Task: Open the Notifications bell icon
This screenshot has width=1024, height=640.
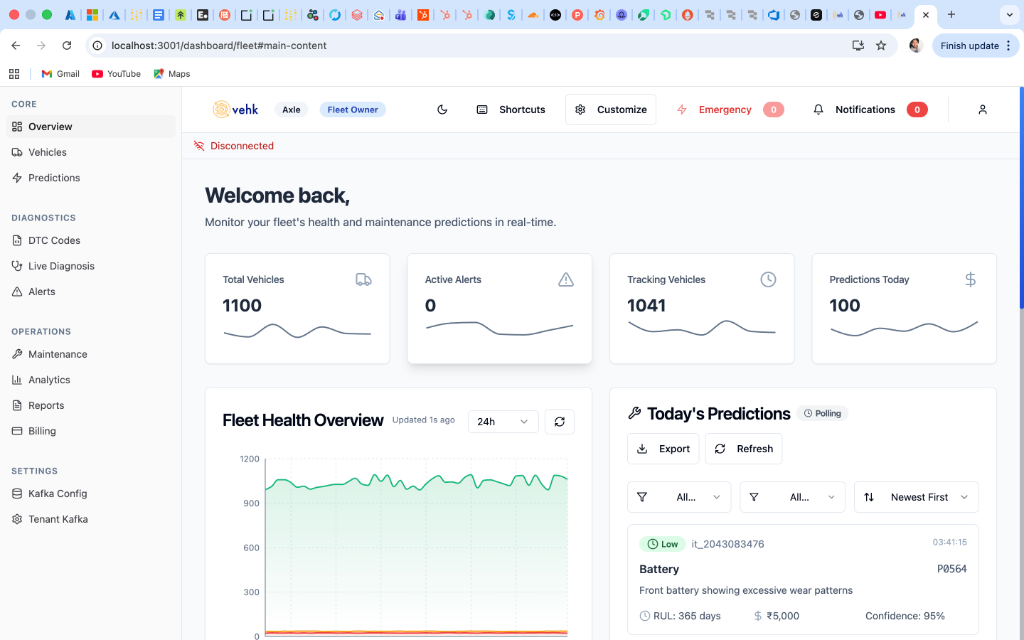Action: pyautogui.click(x=819, y=109)
